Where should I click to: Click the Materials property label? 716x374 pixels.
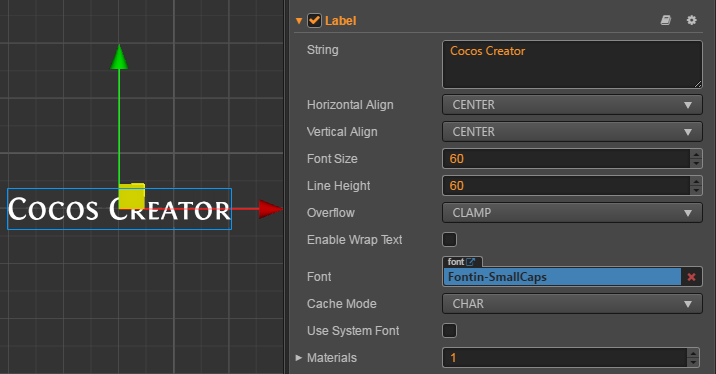[332, 358]
